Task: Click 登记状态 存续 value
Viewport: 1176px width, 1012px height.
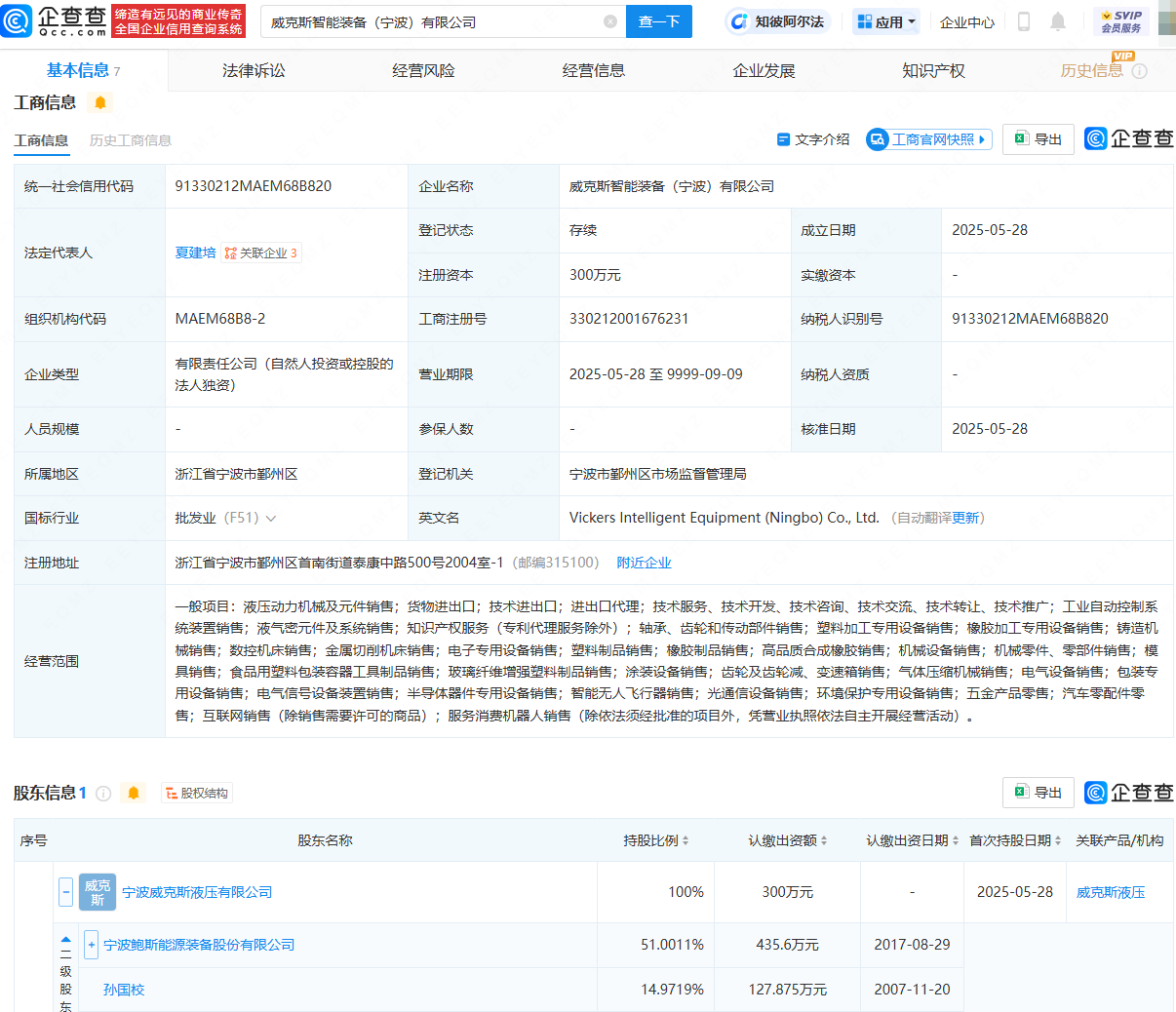Action: tap(583, 230)
